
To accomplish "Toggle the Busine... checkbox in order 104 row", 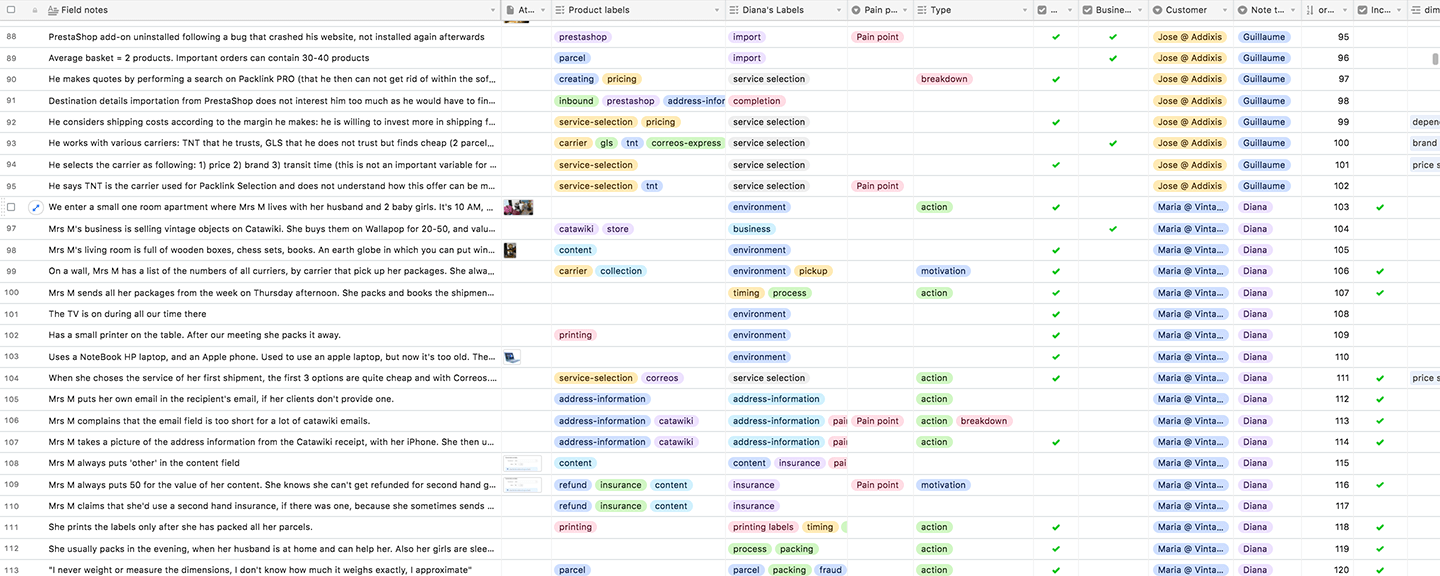I will [x=1113, y=229].
